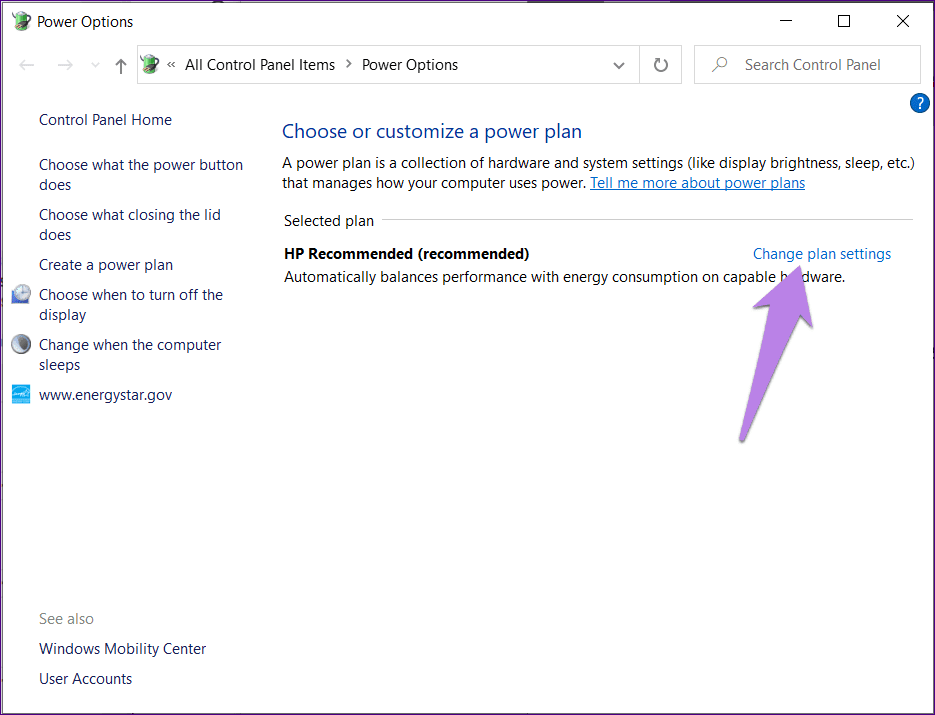Select HP Recommended (recommended) plan text
This screenshot has width=935, height=715.
(x=407, y=254)
